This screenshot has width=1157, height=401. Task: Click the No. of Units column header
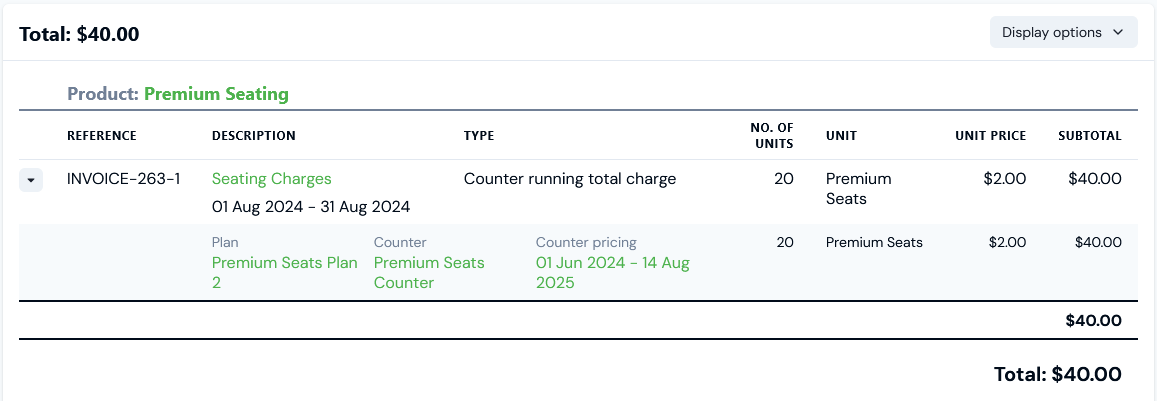point(771,135)
